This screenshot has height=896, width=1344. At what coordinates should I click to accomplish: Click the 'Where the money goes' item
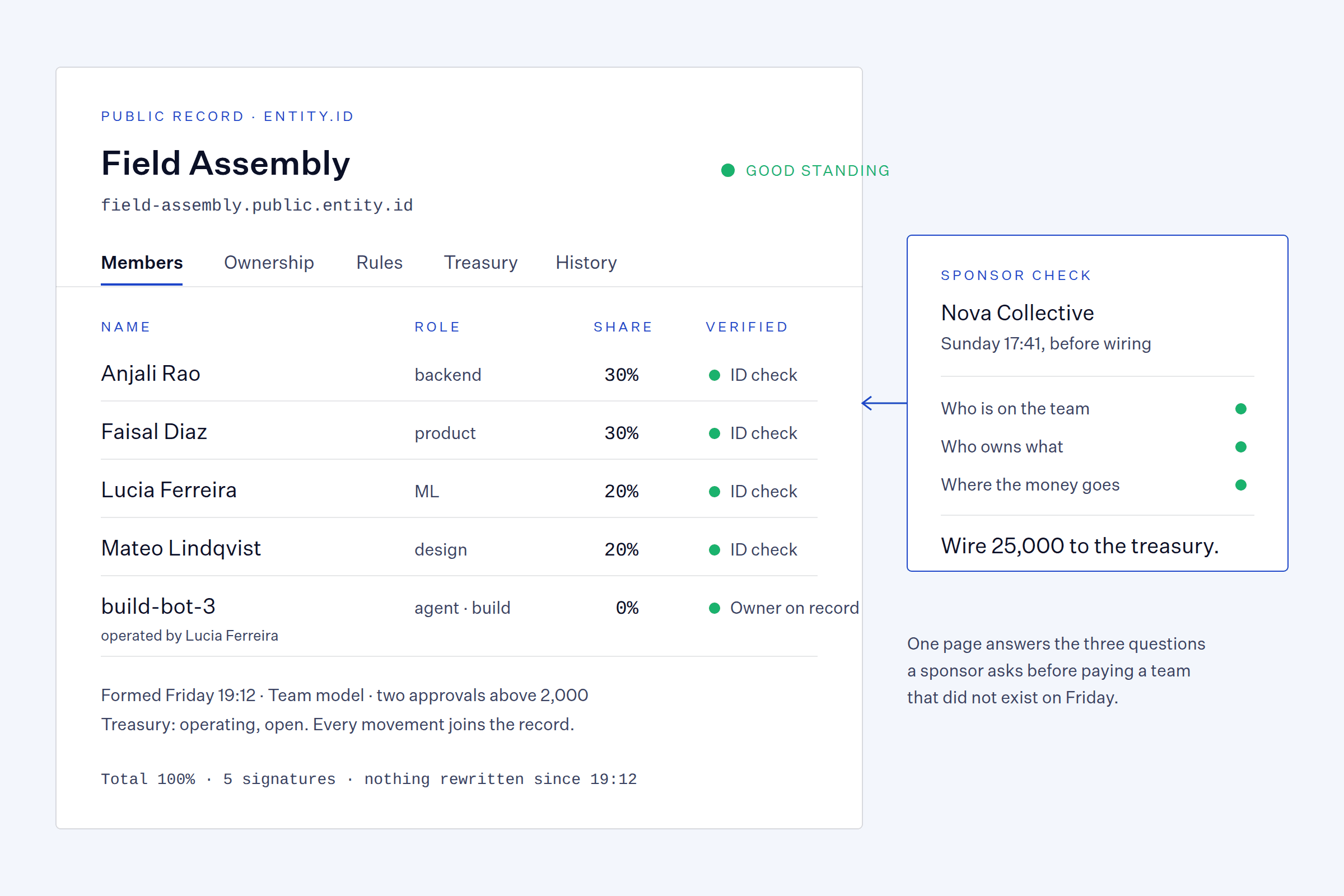[1030, 485]
